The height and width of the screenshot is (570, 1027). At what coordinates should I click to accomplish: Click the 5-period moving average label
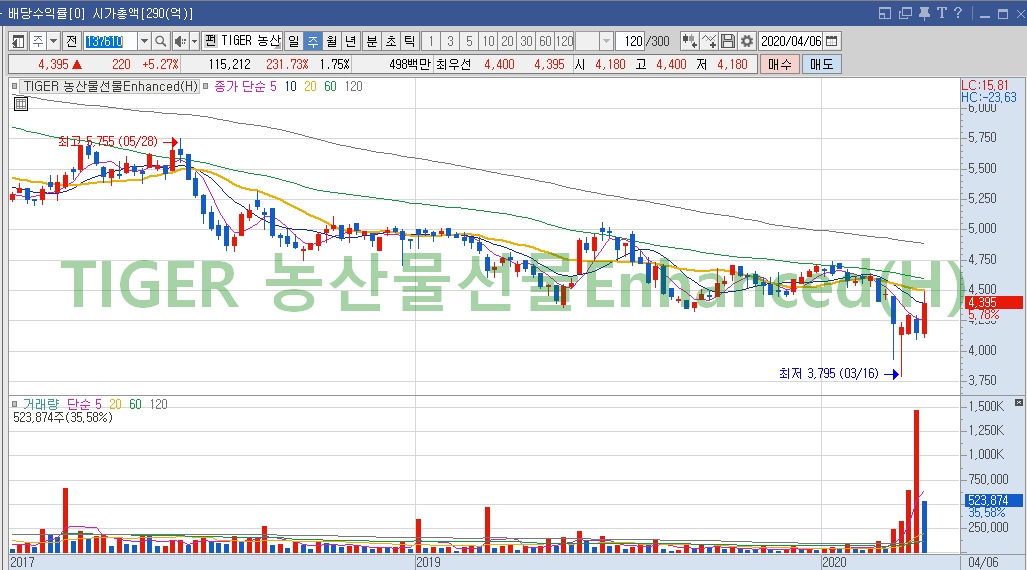273,86
